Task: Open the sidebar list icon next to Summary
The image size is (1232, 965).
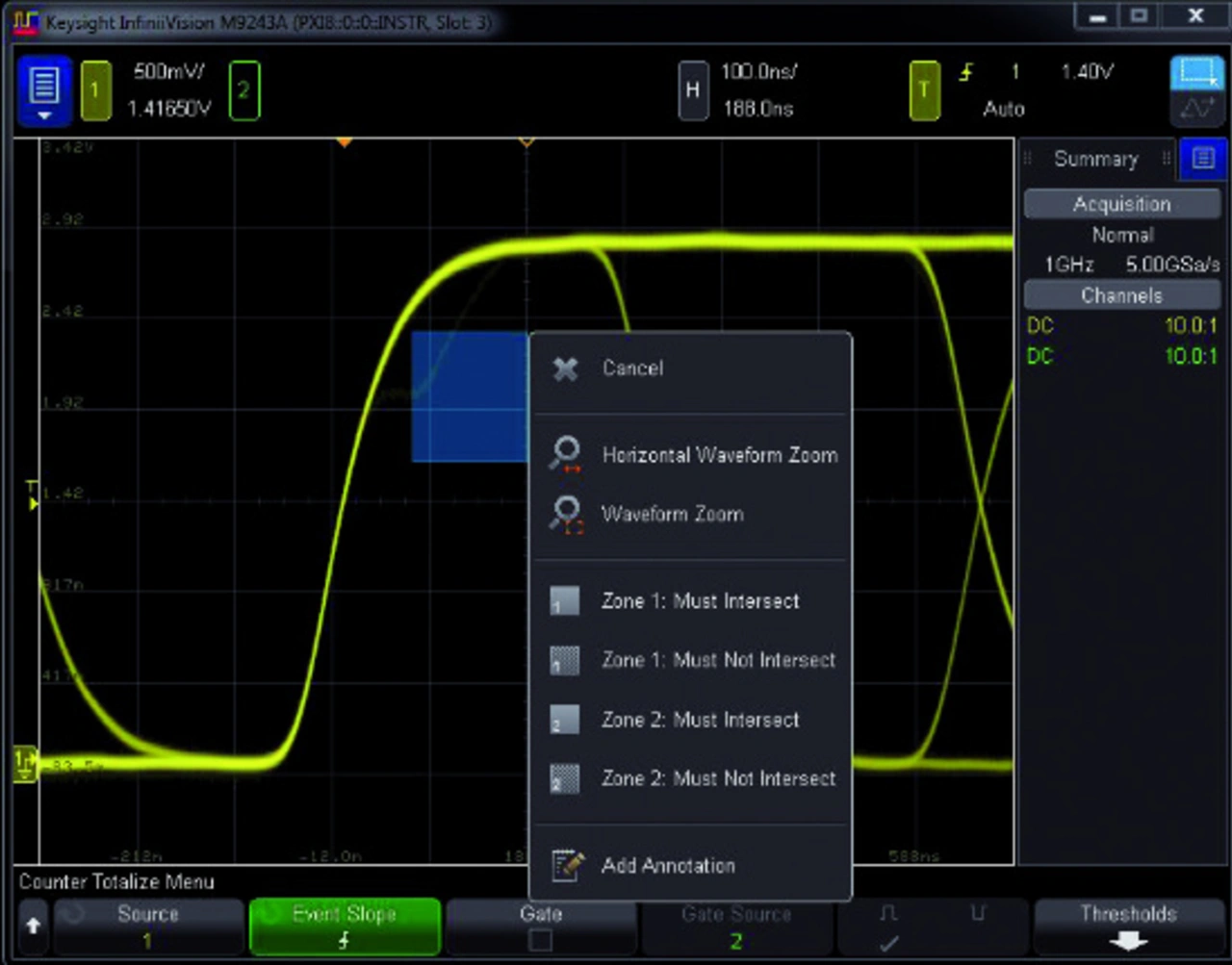Action: [x=1203, y=159]
